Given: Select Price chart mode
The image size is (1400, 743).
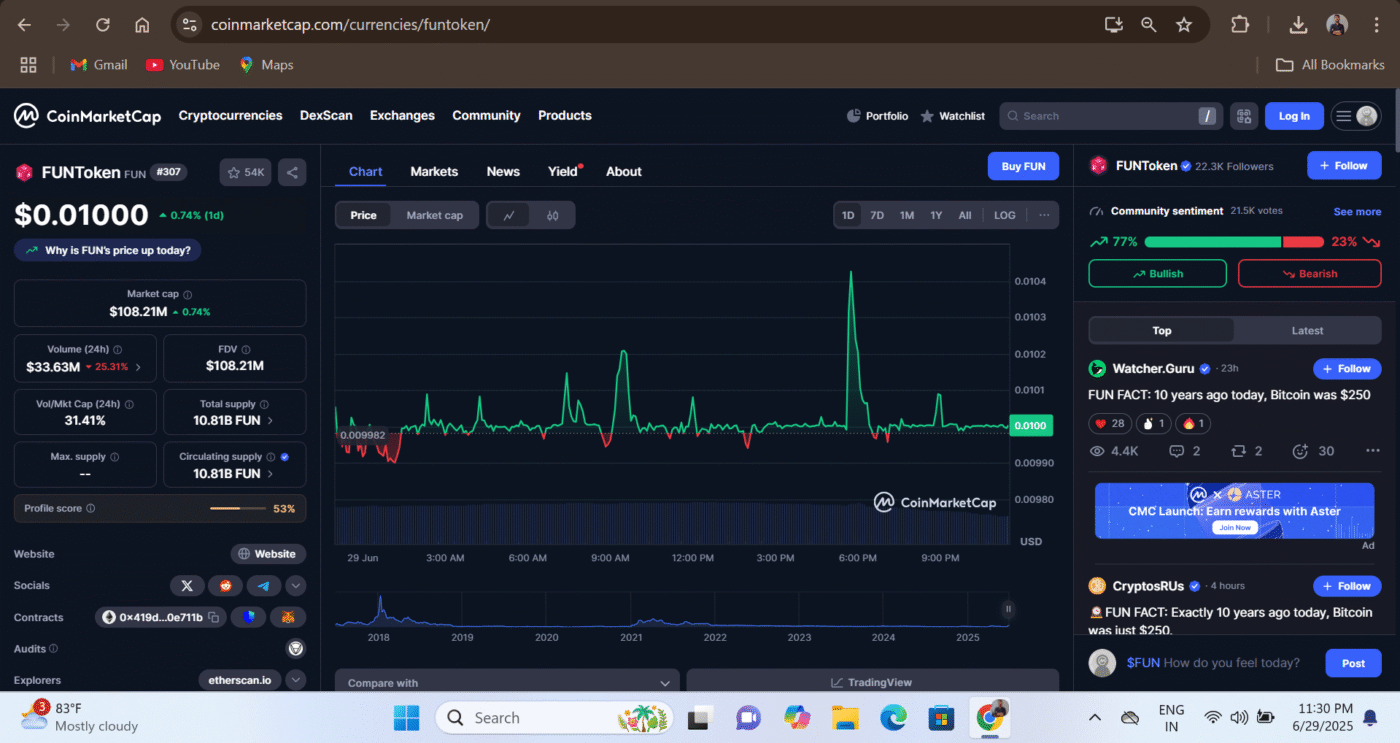Looking at the screenshot, I should coord(363,215).
